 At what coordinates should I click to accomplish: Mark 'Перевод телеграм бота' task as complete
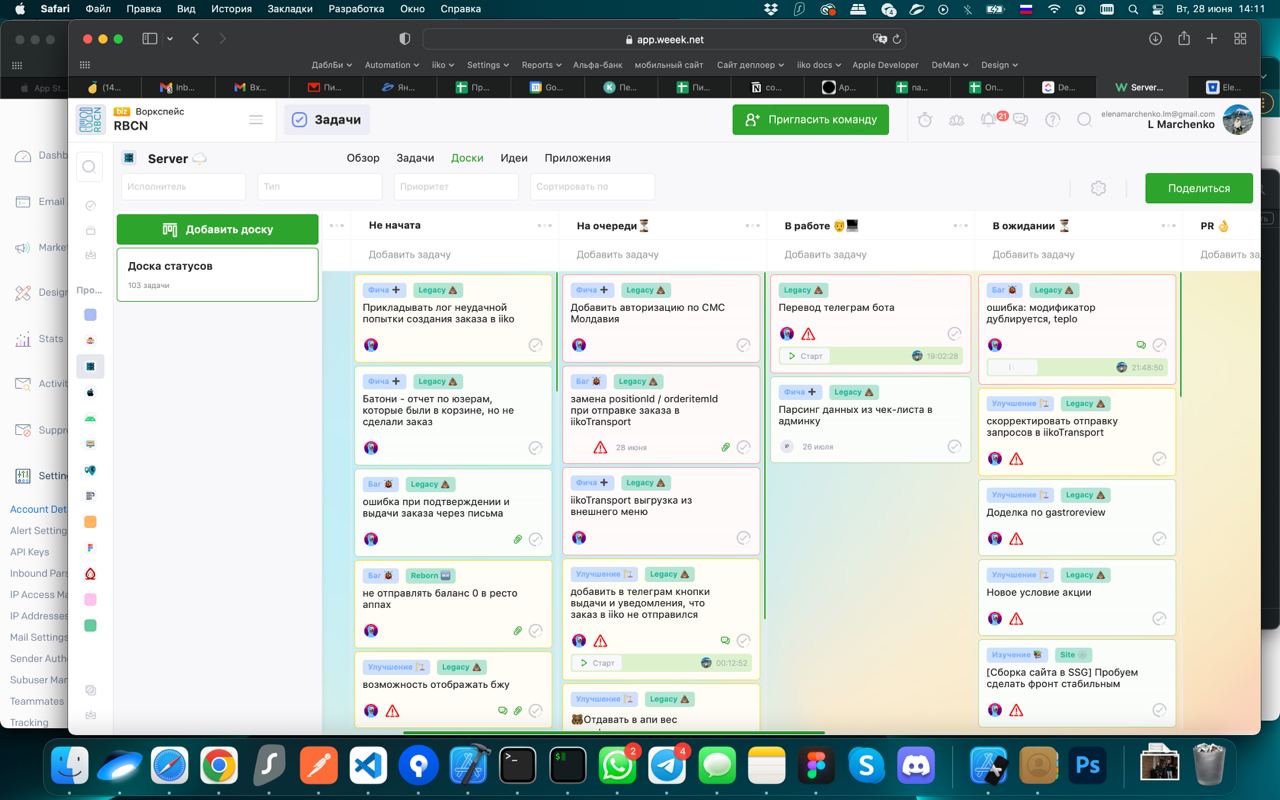click(954, 334)
